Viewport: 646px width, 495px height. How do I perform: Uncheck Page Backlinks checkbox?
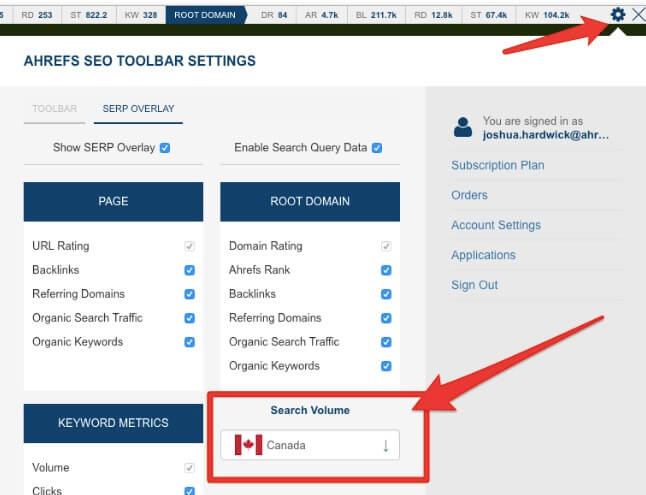[189, 270]
